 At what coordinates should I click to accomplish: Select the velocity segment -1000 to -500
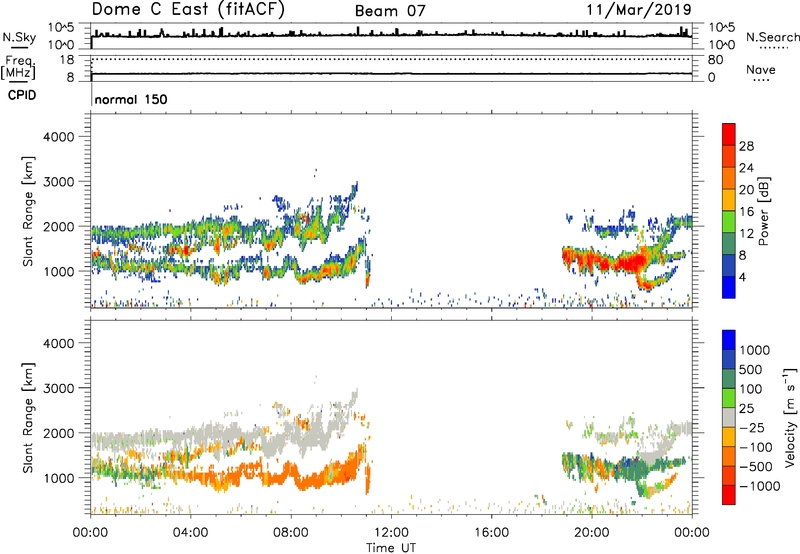tap(729, 475)
